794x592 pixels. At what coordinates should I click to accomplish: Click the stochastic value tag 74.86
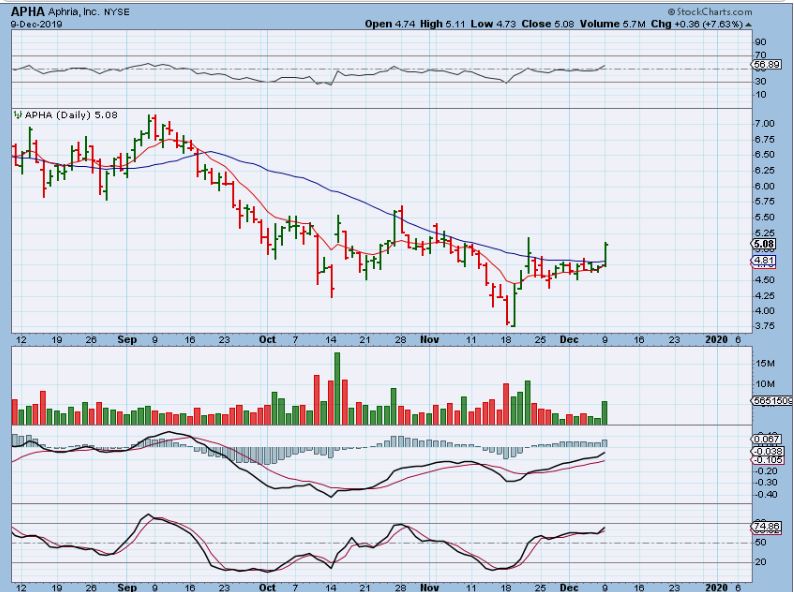click(x=766, y=527)
